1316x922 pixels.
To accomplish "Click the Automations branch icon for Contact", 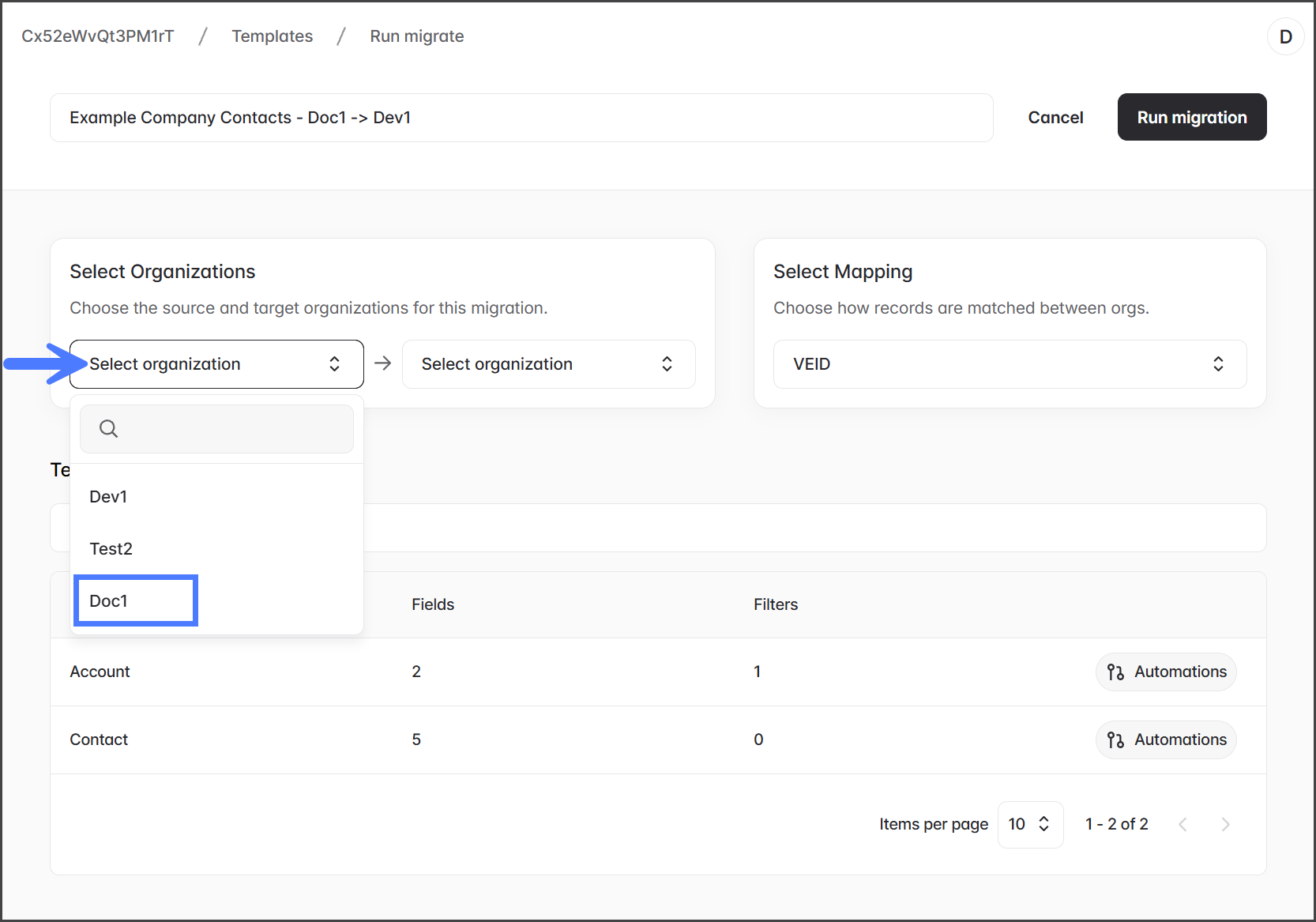I will coord(1115,740).
